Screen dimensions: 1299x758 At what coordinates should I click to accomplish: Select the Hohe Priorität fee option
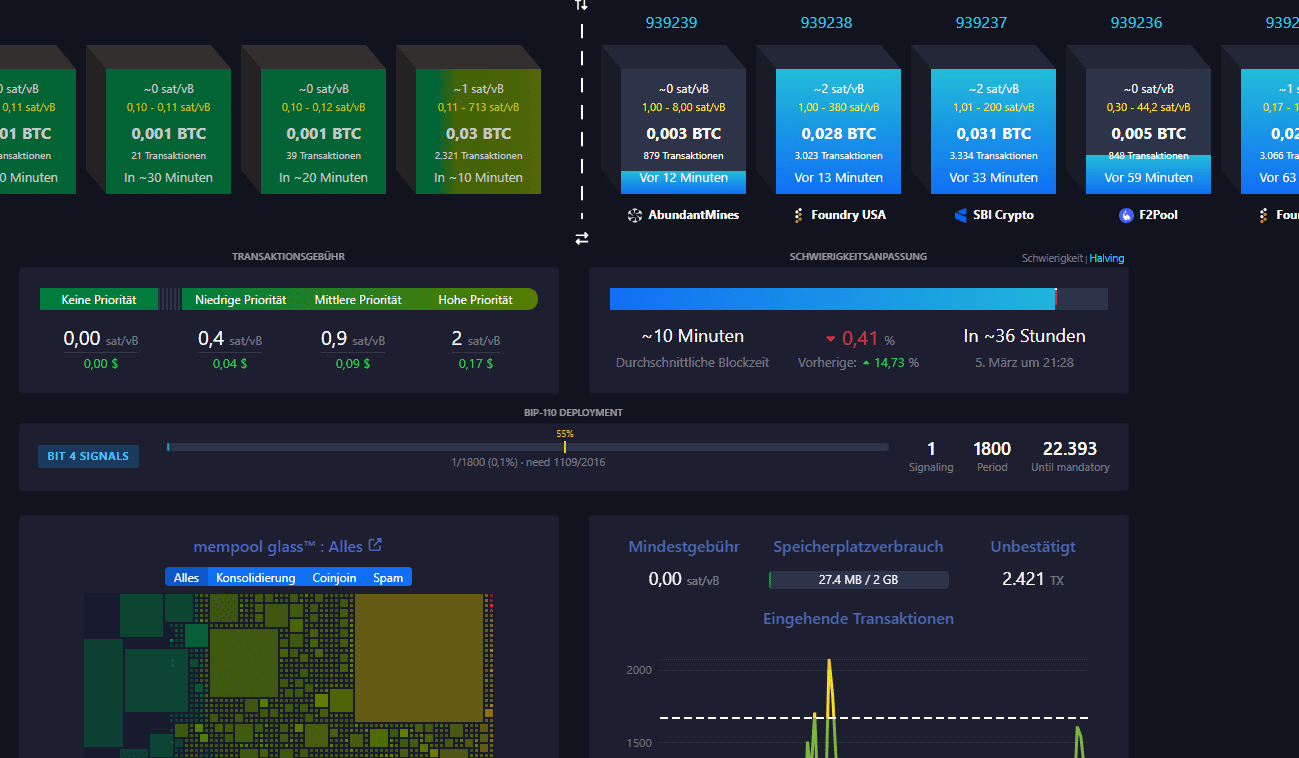click(x=477, y=298)
